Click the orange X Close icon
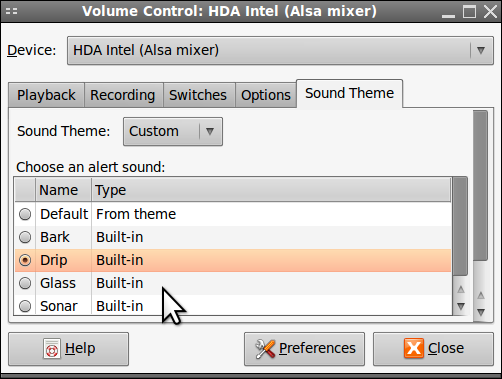This screenshot has height=379, width=502. pos(414,348)
